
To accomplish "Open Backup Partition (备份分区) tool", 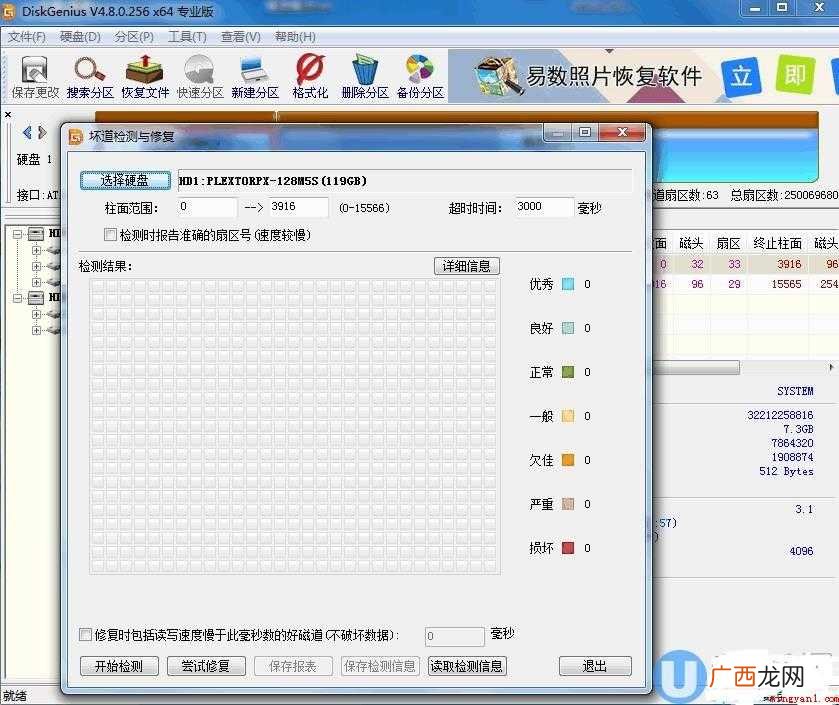I will click(x=420, y=77).
